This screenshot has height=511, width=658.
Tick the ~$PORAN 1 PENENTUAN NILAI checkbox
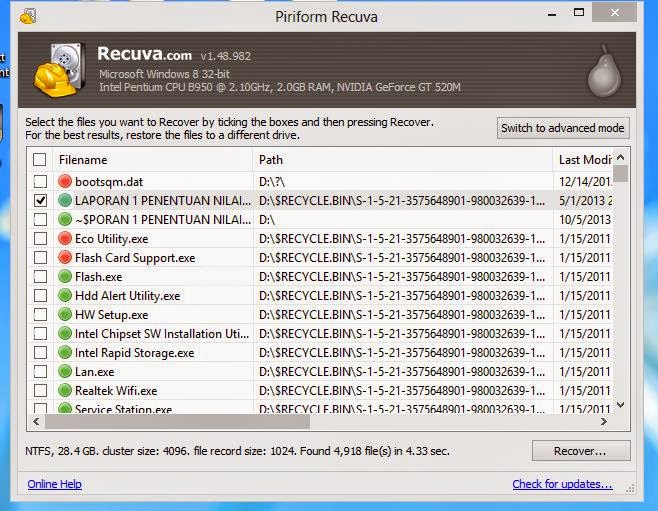[x=40, y=219]
